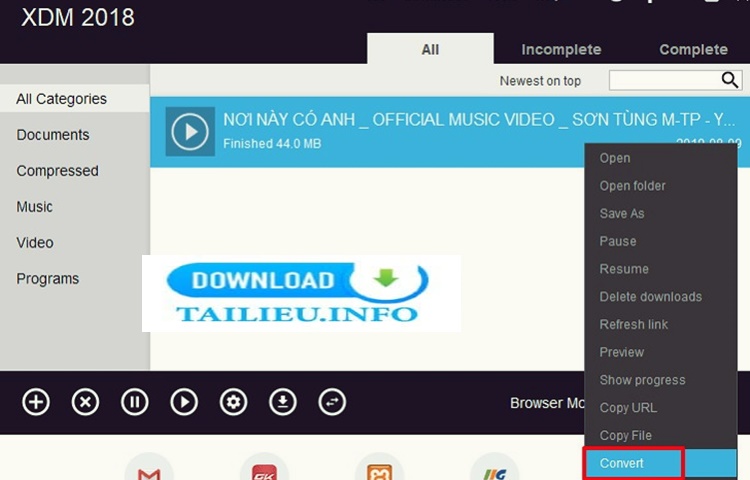The image size is (750, 480).
Task: Choose Copy URL from context menu
Action: [x=660, y=407]
